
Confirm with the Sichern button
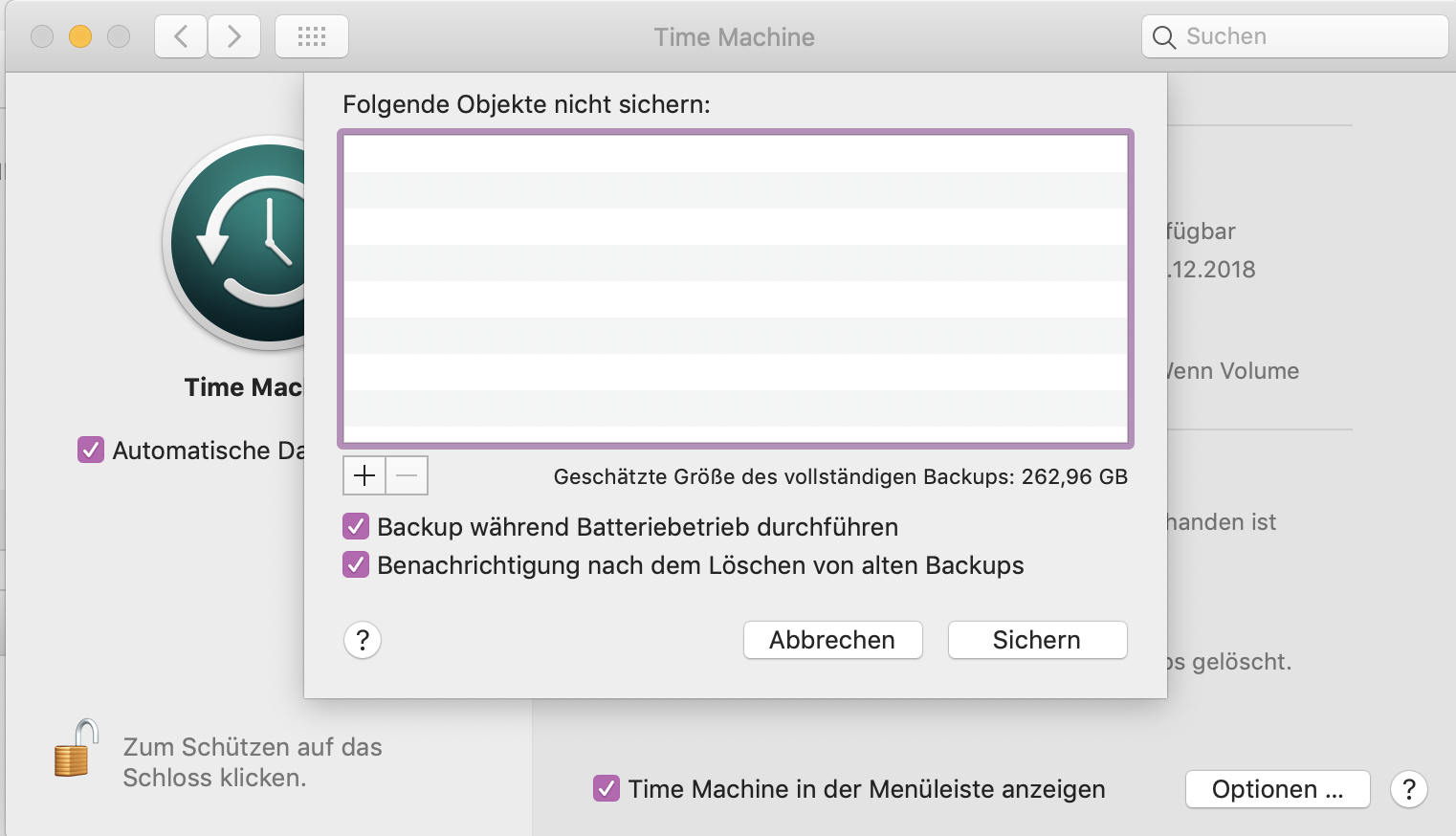pyautogui.click(x=1037, y=640)
